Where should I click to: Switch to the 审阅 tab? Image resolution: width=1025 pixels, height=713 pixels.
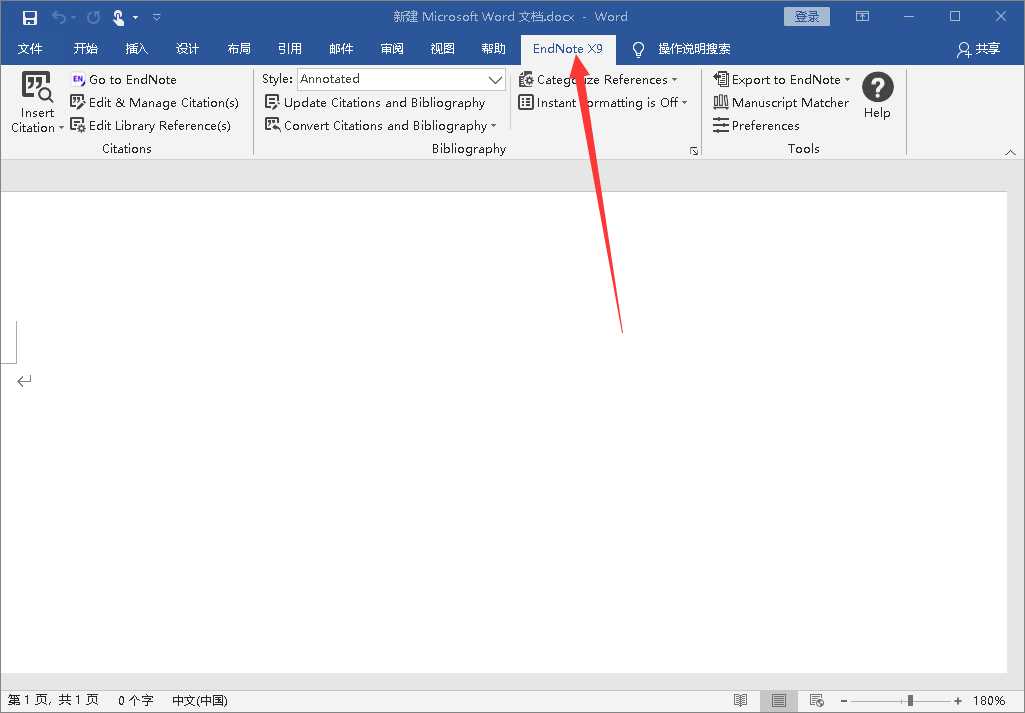(x=392, y=49)
